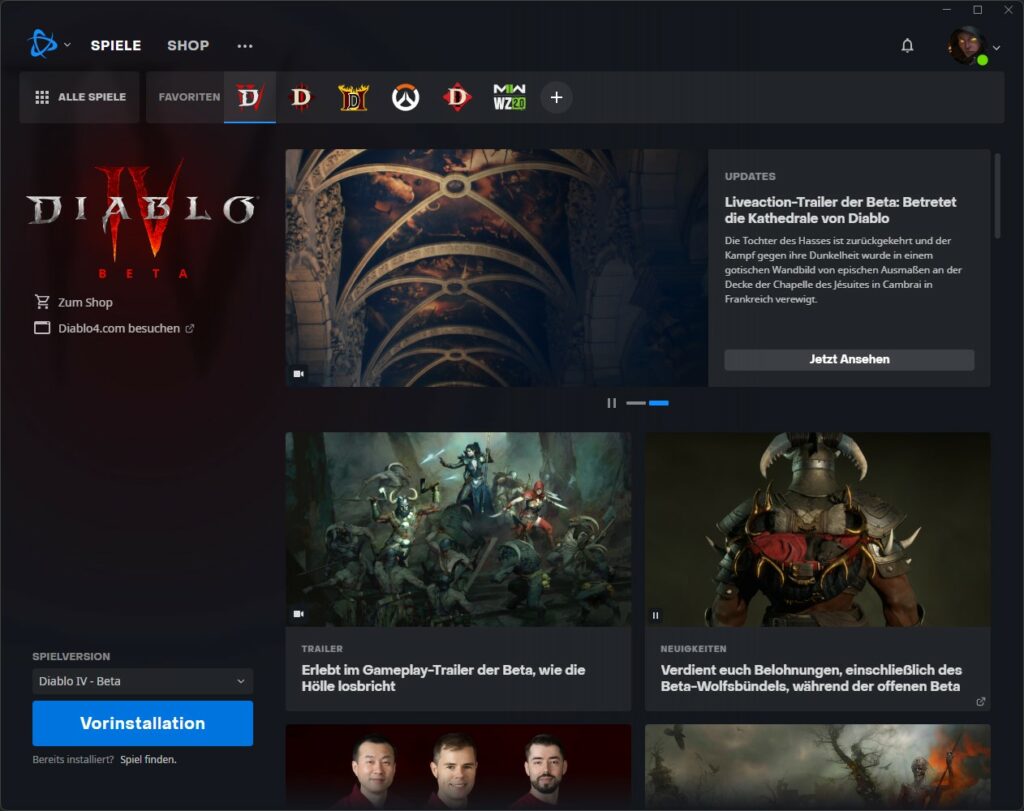This screenshot has width=1024, height=811.
Task: Open the armored barbarian news thumbnail
Action: pos(818,529)
